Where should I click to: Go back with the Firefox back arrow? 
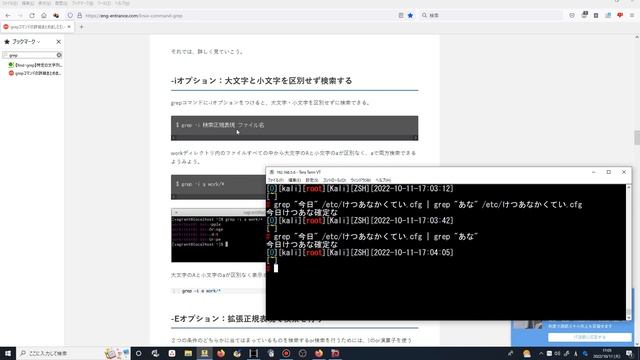coord(8,16)
